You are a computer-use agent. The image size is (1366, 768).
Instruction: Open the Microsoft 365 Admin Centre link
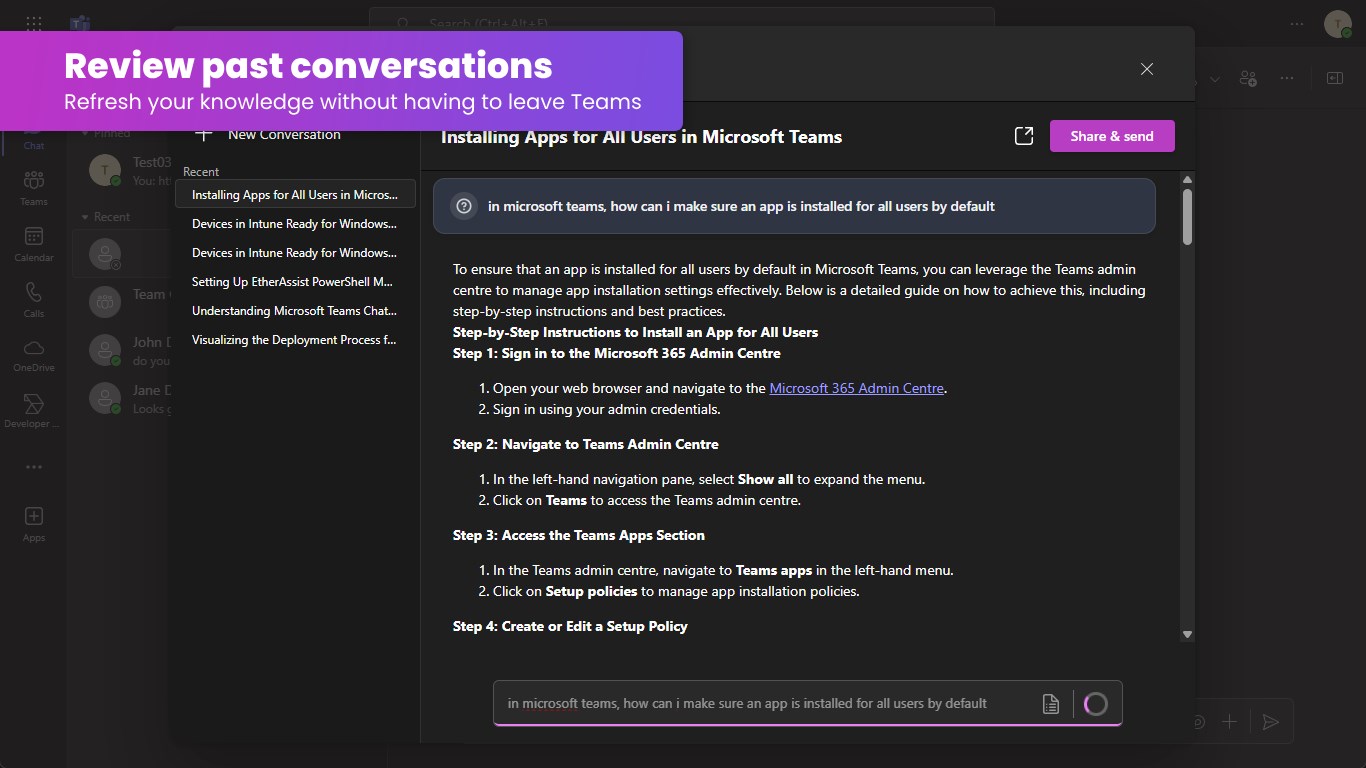click(x=857, y=388)
